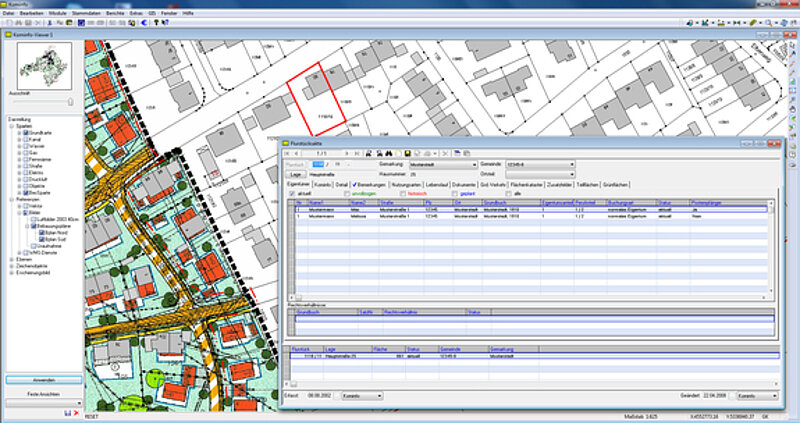The image size is (800, 423).
Task: Click the context help arrow icon in toolbar
Action: click(x=165, y=22)
